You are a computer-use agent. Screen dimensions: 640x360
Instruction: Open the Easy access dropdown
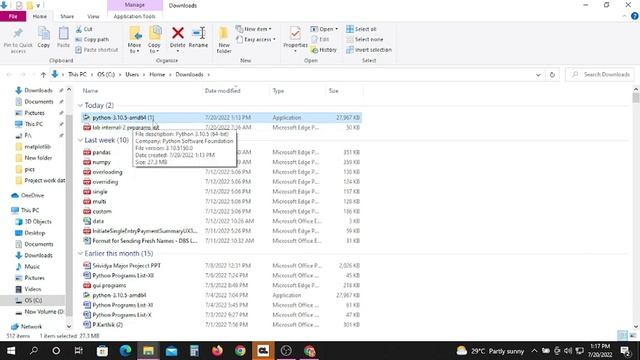point(256,40)
